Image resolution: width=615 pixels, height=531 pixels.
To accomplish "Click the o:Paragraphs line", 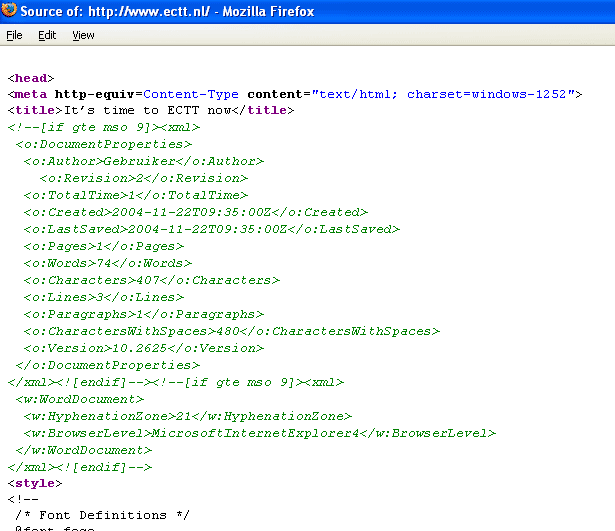I will coord(144,314).
